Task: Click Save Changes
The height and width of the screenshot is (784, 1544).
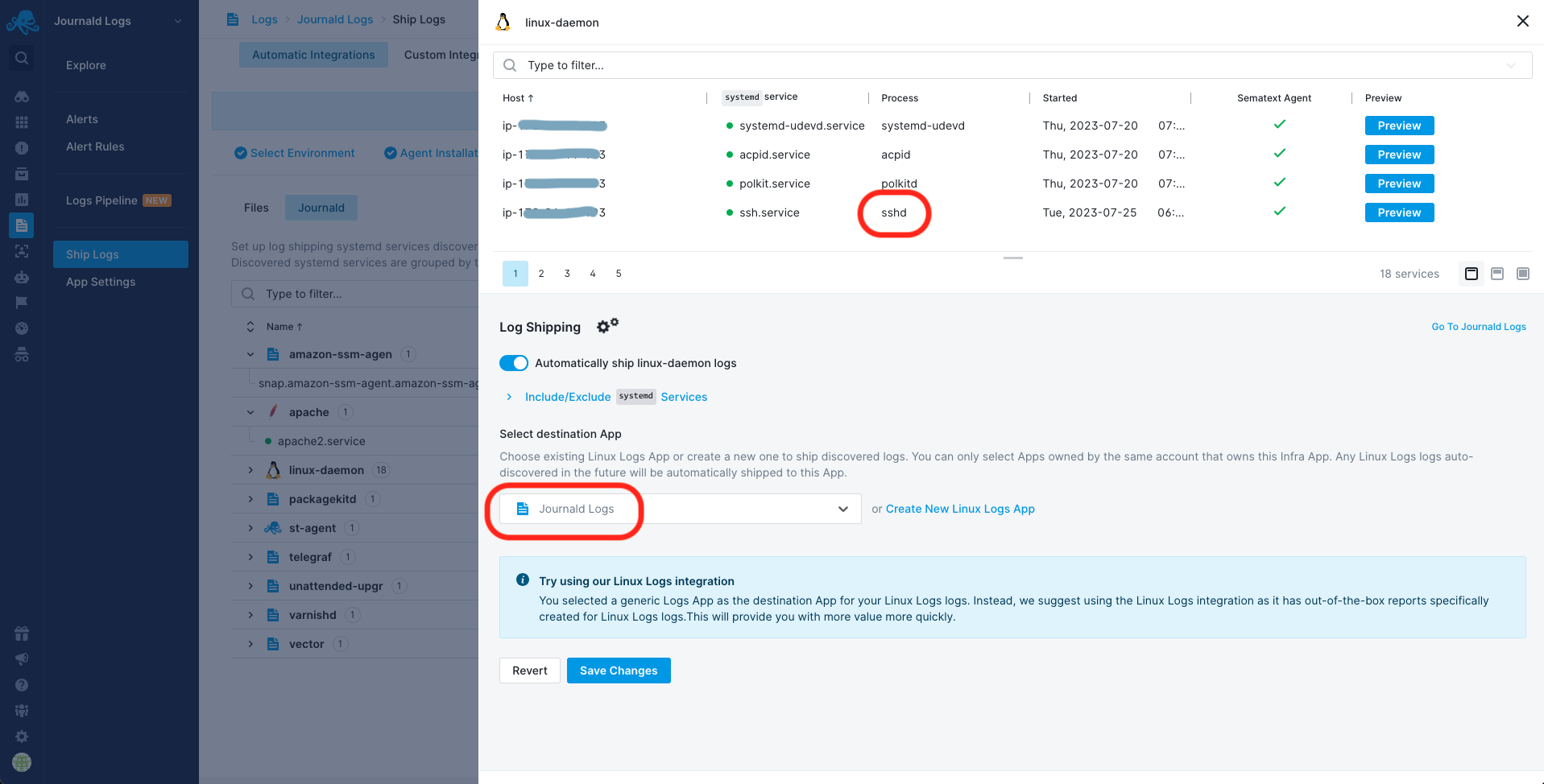Action: [619, 671]
